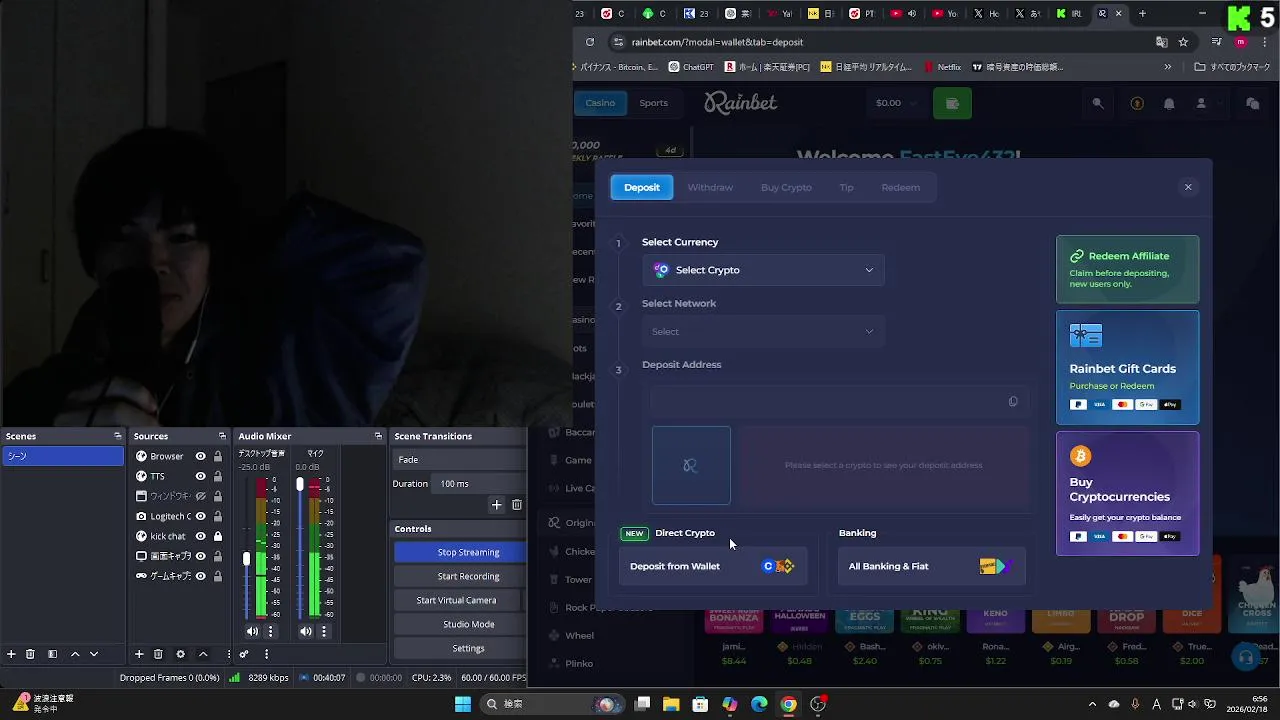
Task: Open ChatGPT bookmark
Action: click(x=691, y=67)
